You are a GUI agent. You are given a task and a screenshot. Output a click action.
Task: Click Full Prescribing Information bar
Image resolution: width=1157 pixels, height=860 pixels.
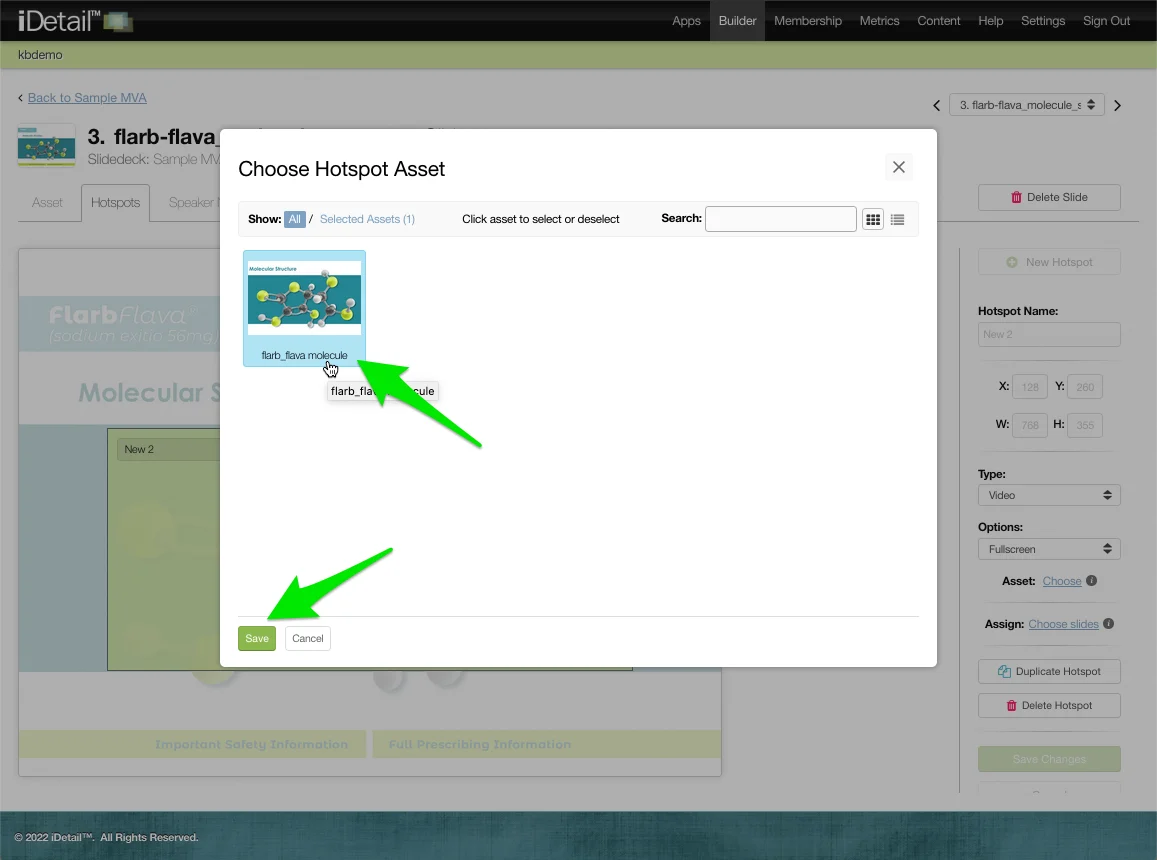click(x=546, y=744)
